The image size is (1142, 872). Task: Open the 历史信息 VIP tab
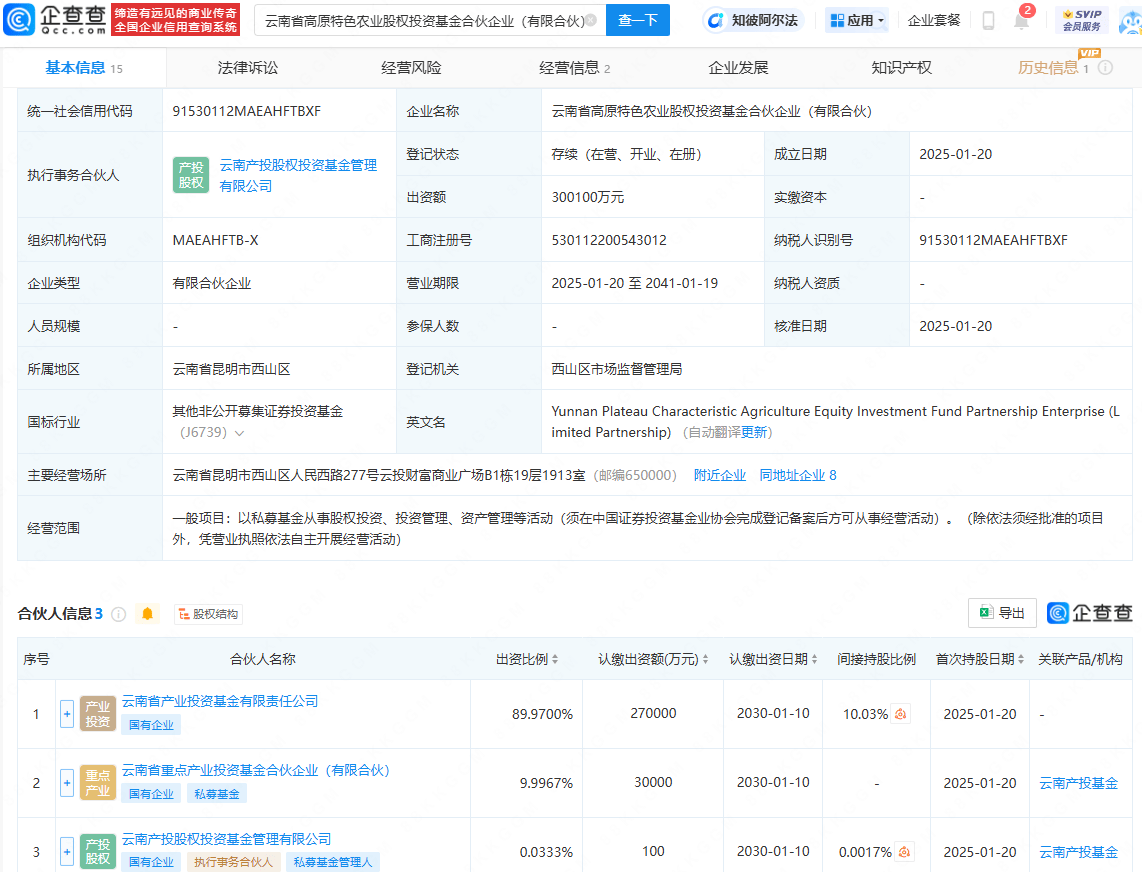click(1053, 68)
